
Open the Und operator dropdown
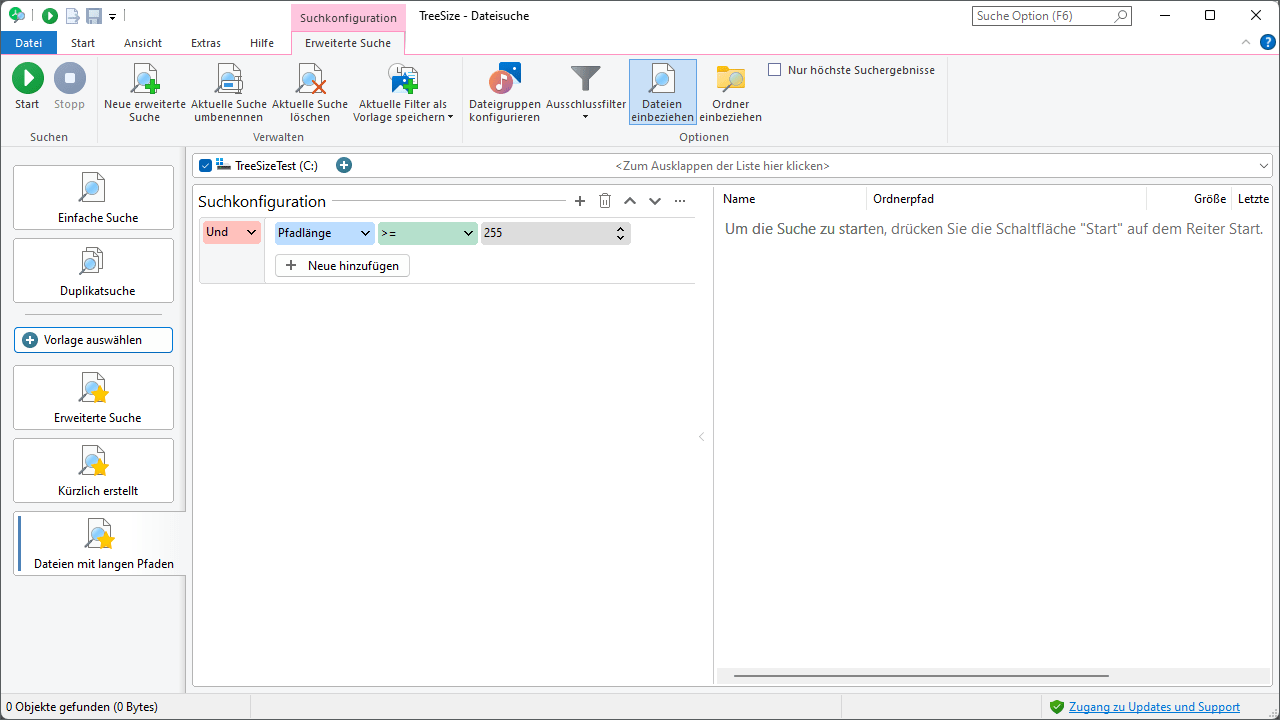click(232, 232)
